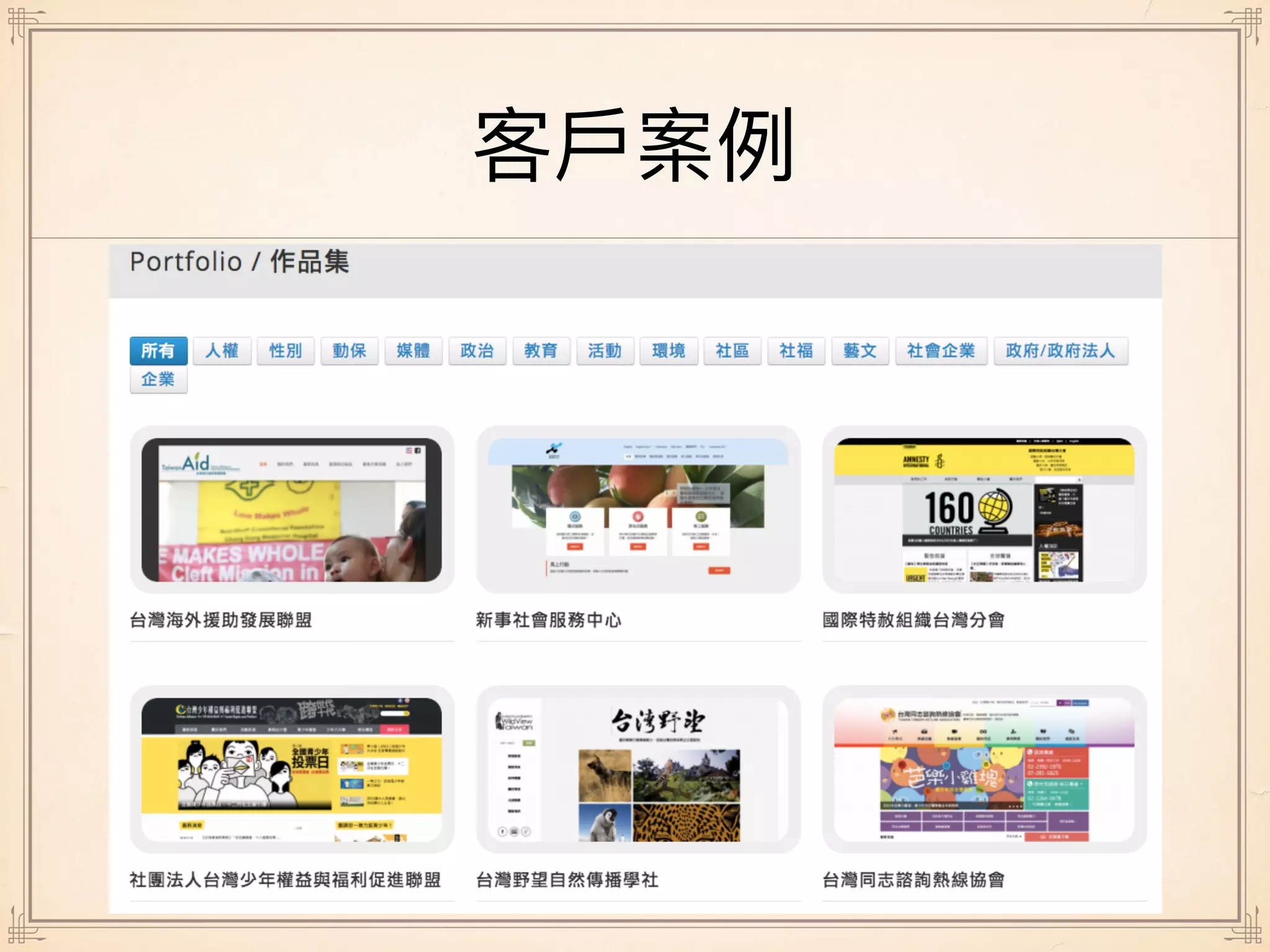Open Amnesty 160 Countries thumbnail
This screenshot has height=952, width=1270.
coord(984,509)
